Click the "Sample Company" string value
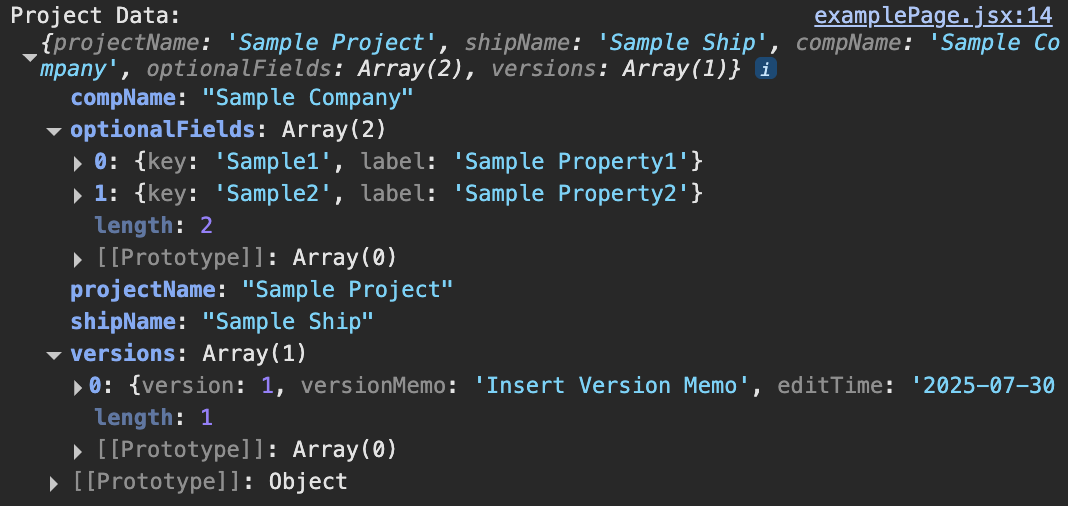Screen dimensions: 1068x506 (308, 98)
